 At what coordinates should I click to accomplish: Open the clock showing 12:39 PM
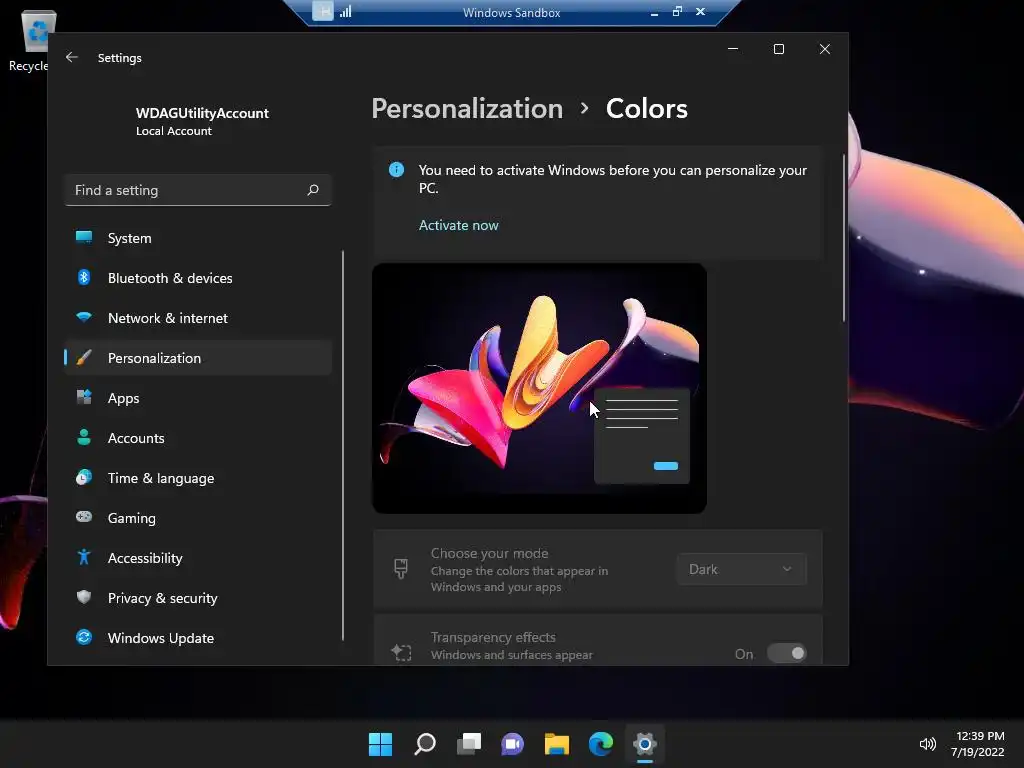tap(980, 736)
